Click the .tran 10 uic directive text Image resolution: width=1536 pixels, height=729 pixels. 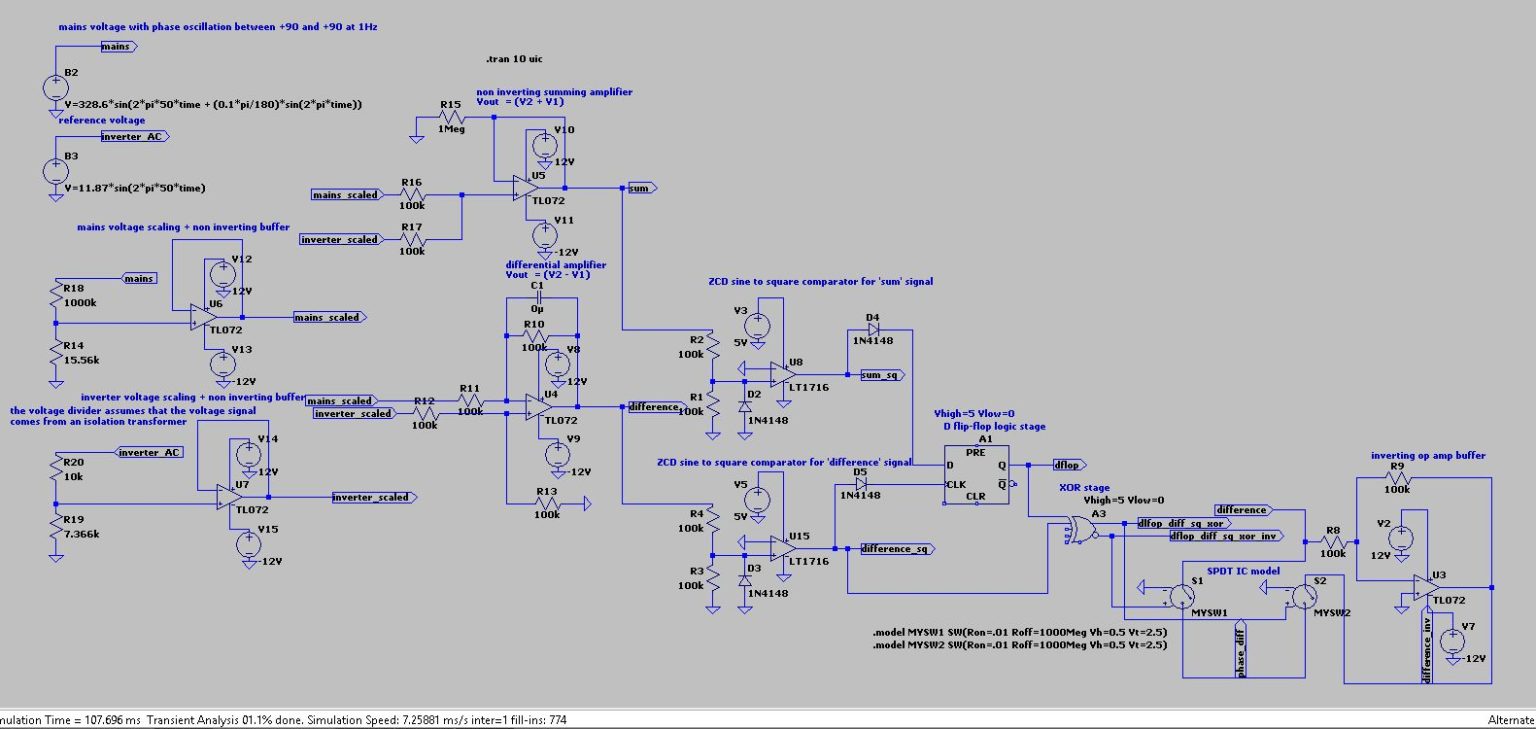[512, 58]
